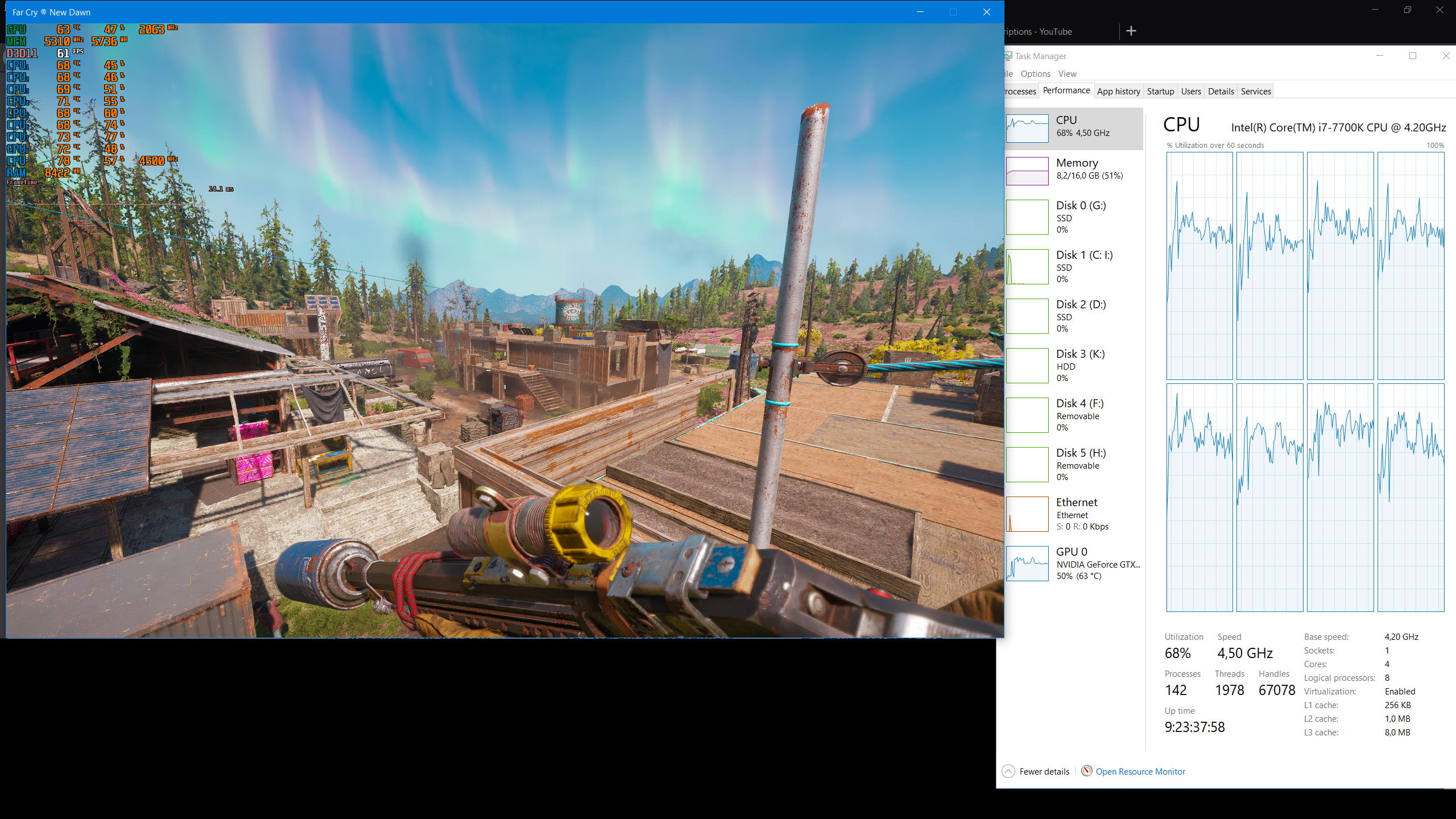The width and height of the screenshot is (1456, 819).
Task: Open a new browser tab
Action: pos(1131,31)
